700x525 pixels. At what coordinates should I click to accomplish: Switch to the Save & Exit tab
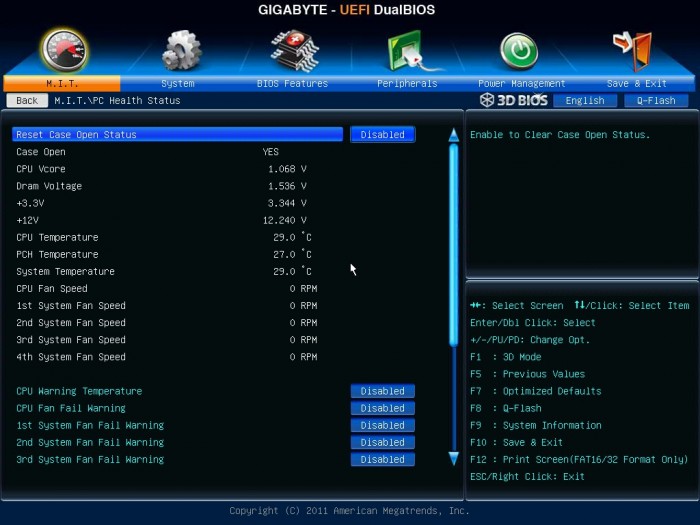pos(637,83)
